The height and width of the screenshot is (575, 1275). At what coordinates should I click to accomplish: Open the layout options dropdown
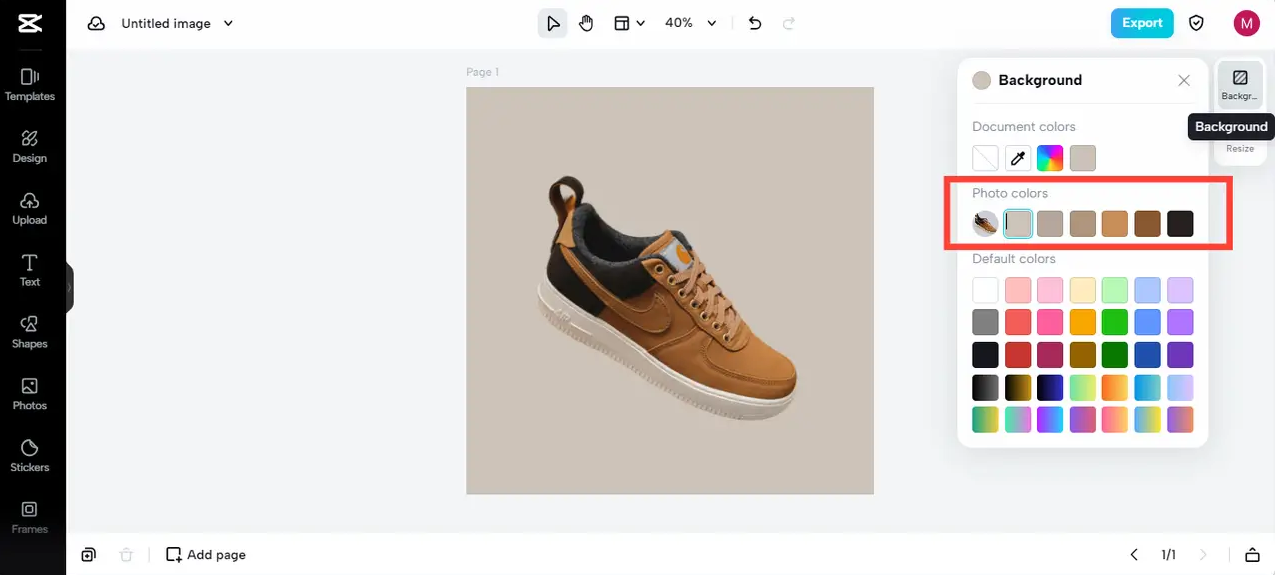(629, 23)
